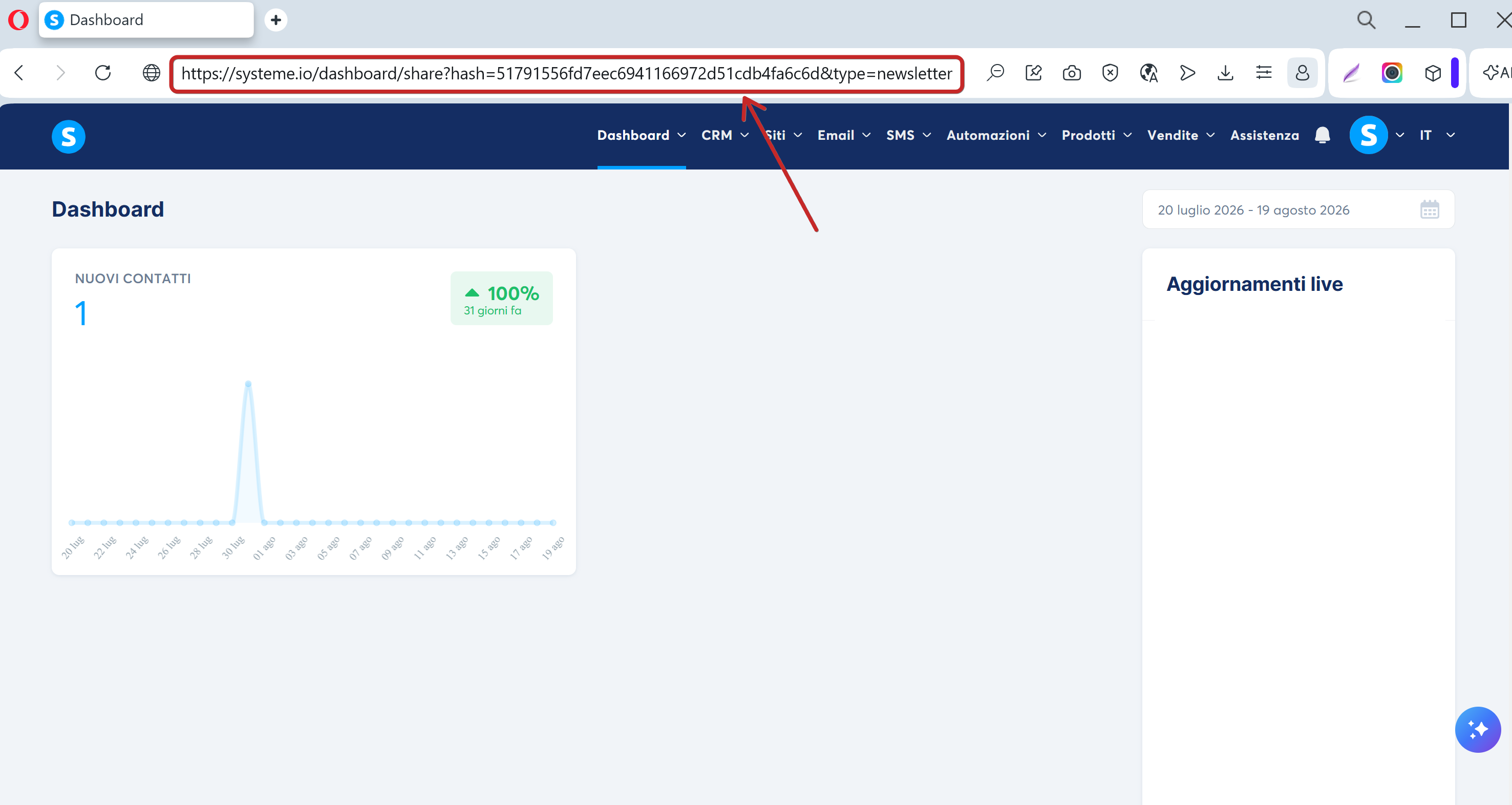Expand the Dashboard chevron arrow

click(682, 135)
